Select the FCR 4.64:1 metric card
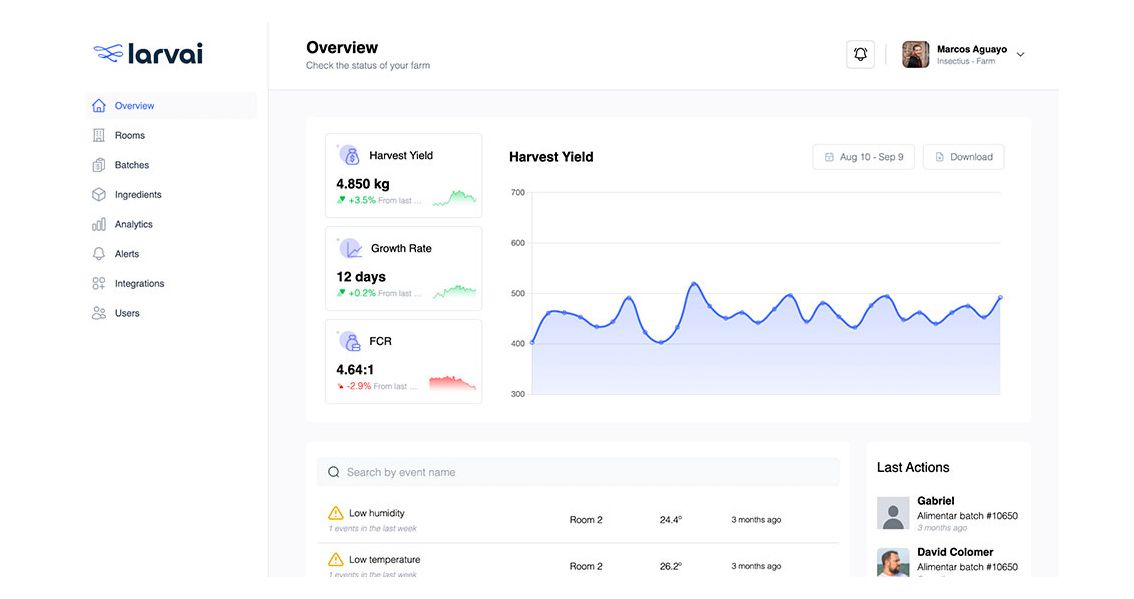Image resolution: width=1134 pixels, height=599 pixels. point(403,361)
